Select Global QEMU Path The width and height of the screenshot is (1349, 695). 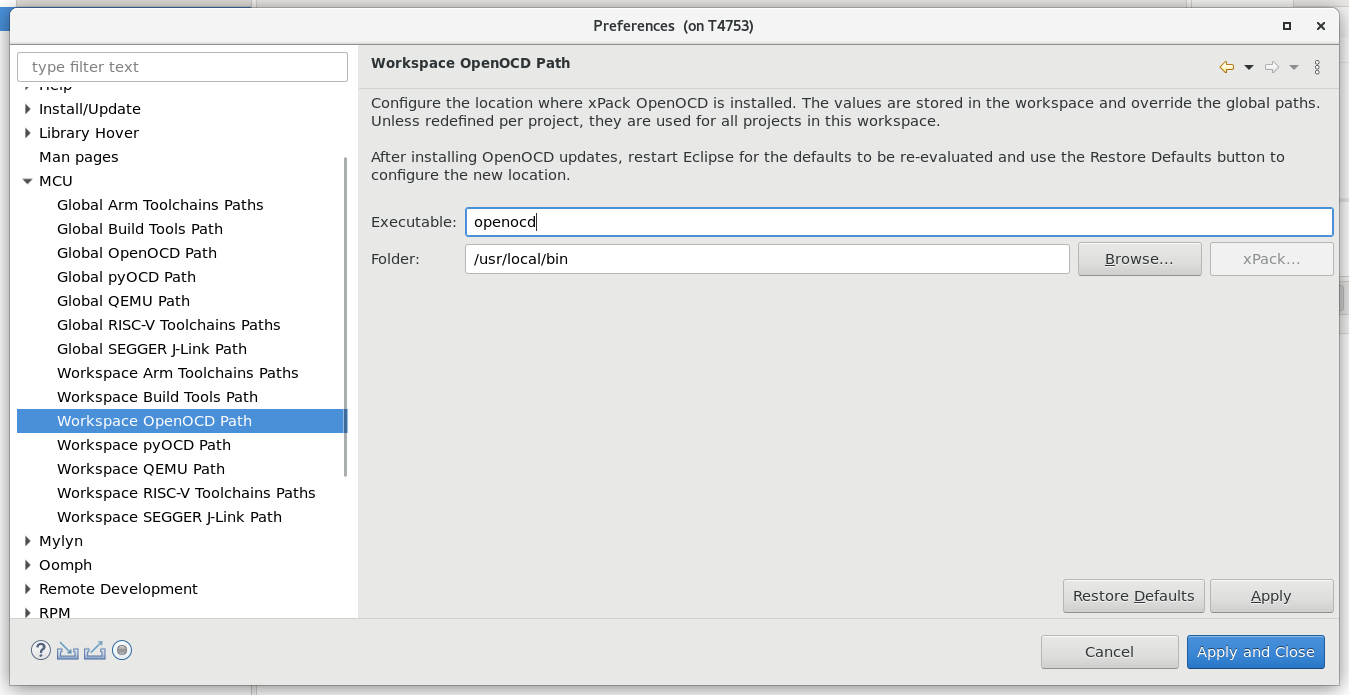tap(123, 301)
